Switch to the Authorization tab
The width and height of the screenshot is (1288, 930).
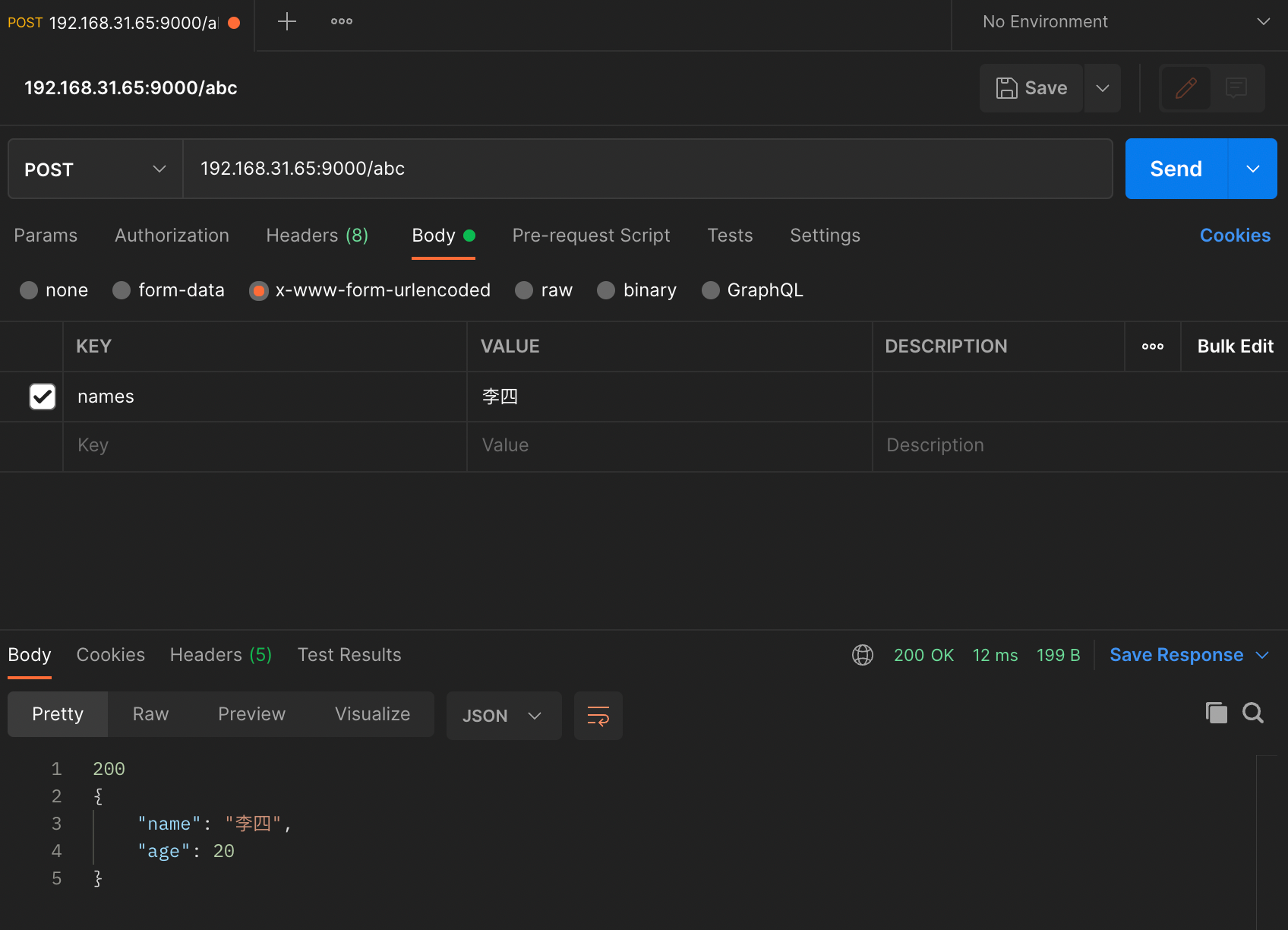click(172, 236)
